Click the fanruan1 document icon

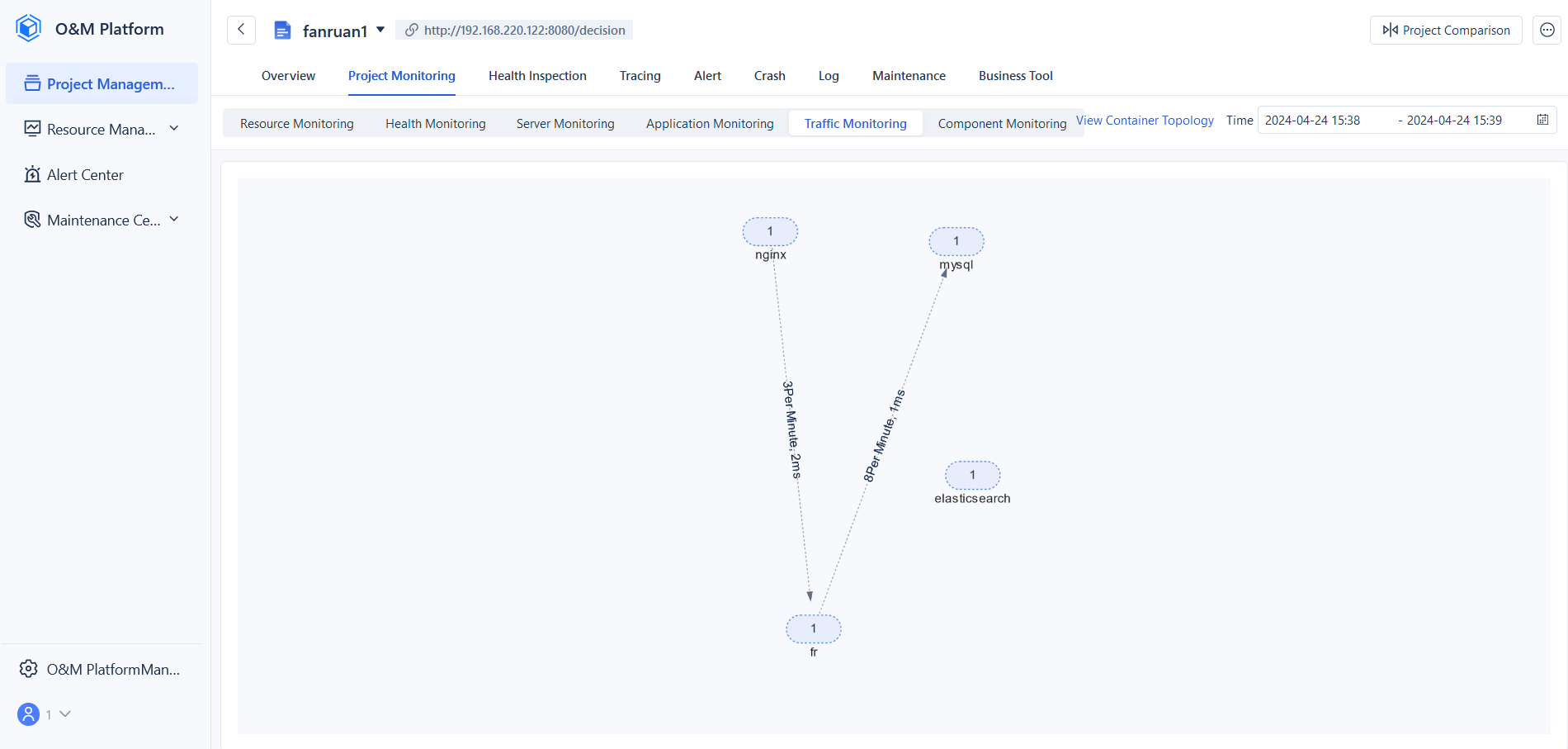click(x=283, y=30)
